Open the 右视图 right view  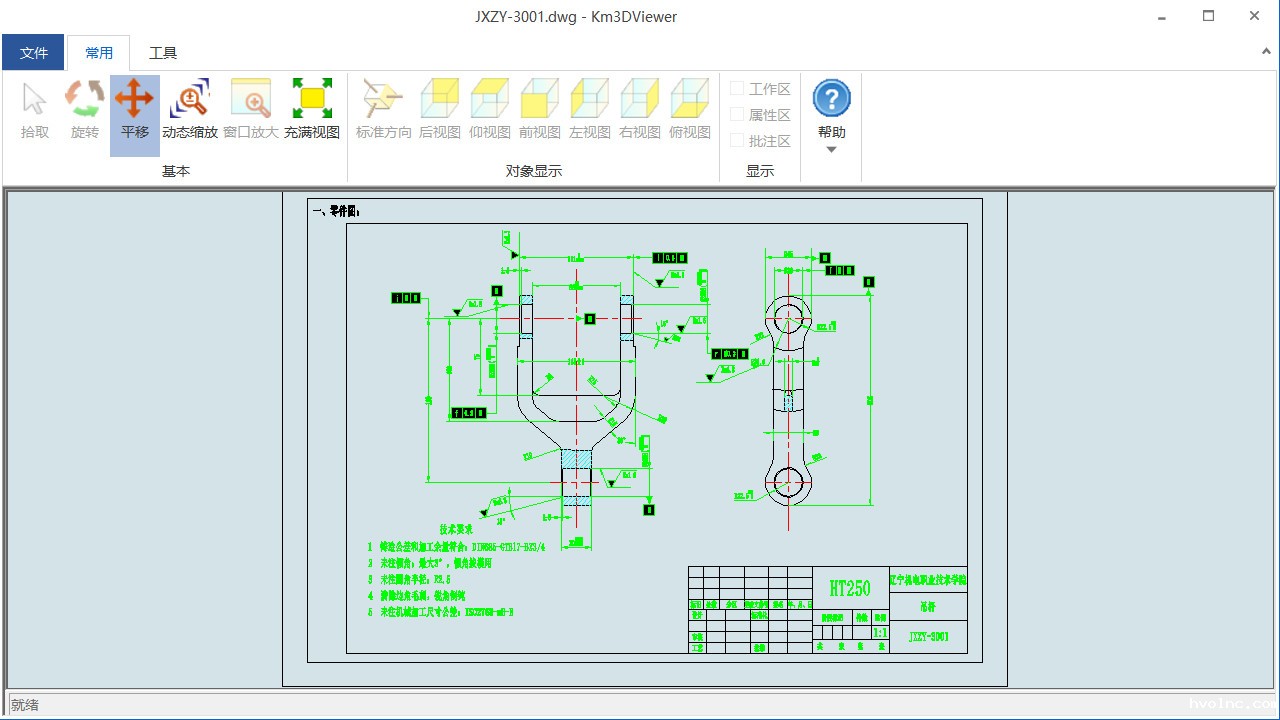coord(638,110)
